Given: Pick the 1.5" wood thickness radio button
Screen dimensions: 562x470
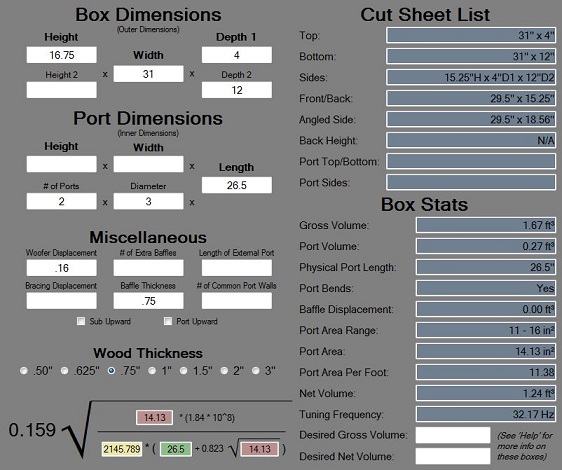Looking at the screenshot, I should click(x=184, y=370).
